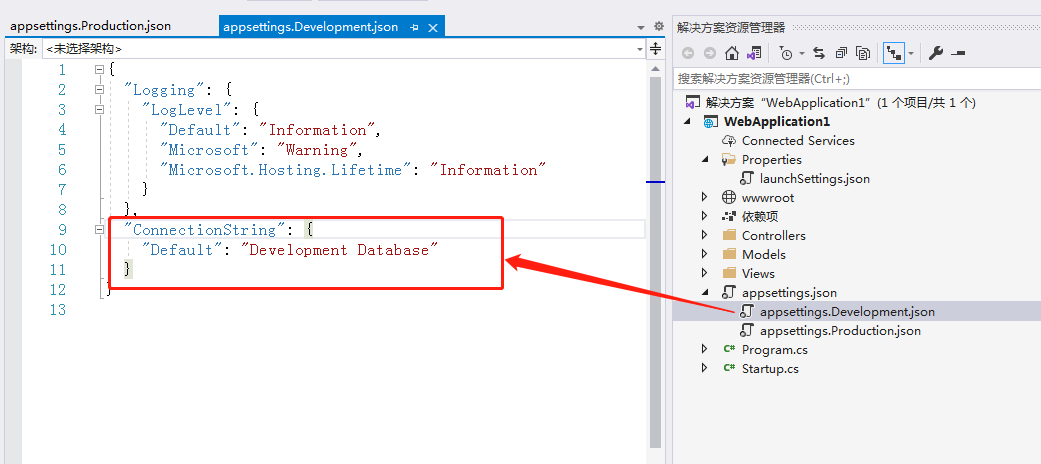Open Properties using the wrench icon
Image resolution: width=1041 pixels, height=464 pixels.
[935, 54]
